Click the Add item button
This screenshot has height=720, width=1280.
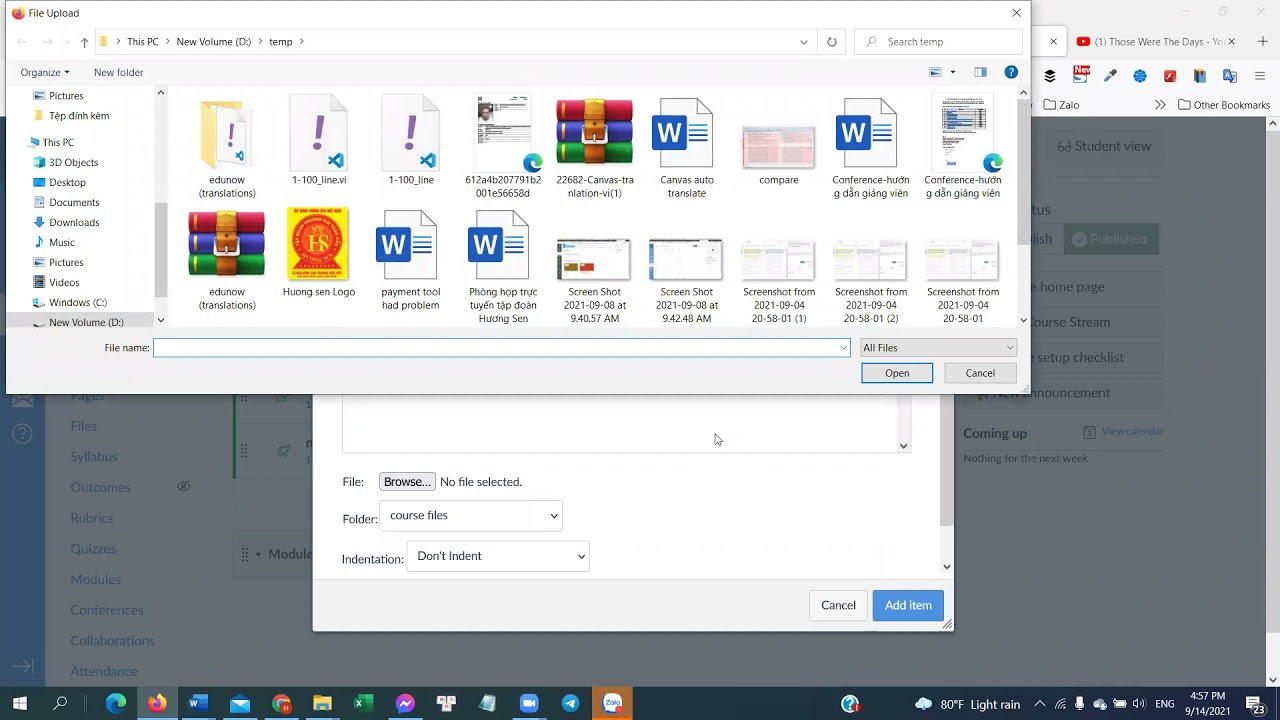click(908, 605)
